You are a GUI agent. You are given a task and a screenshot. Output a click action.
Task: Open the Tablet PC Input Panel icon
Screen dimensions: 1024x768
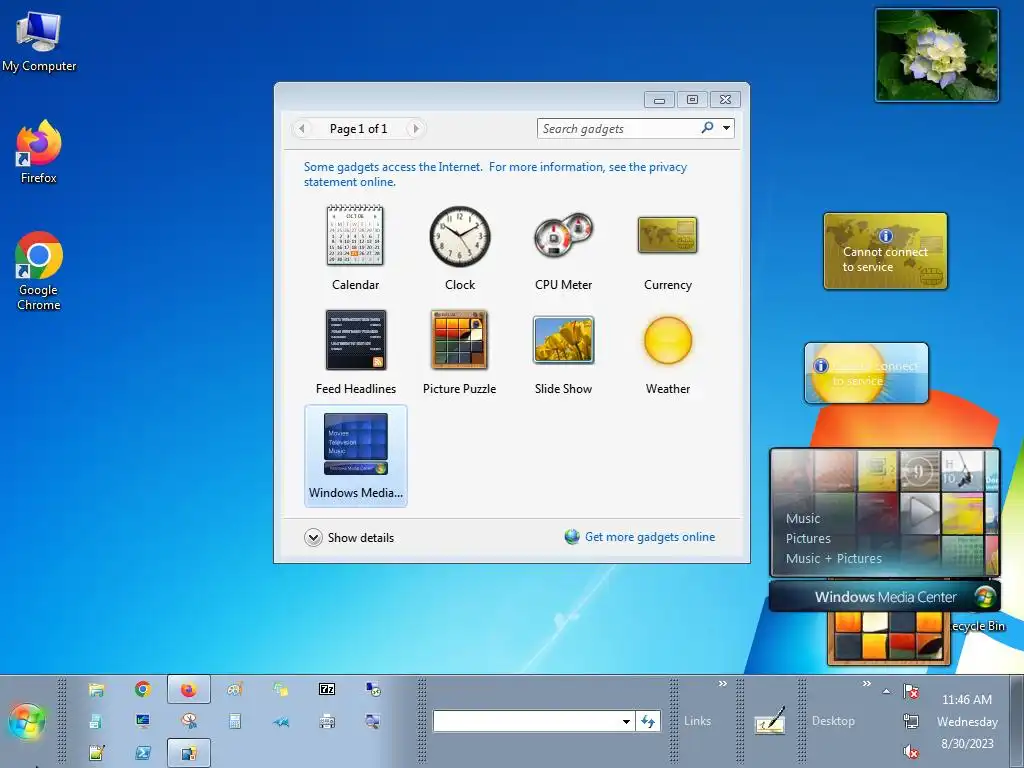[770, 721]
